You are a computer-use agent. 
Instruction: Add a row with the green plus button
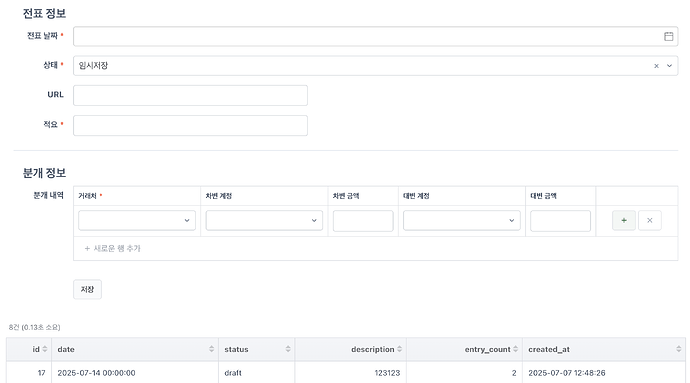tap(624, 221)
